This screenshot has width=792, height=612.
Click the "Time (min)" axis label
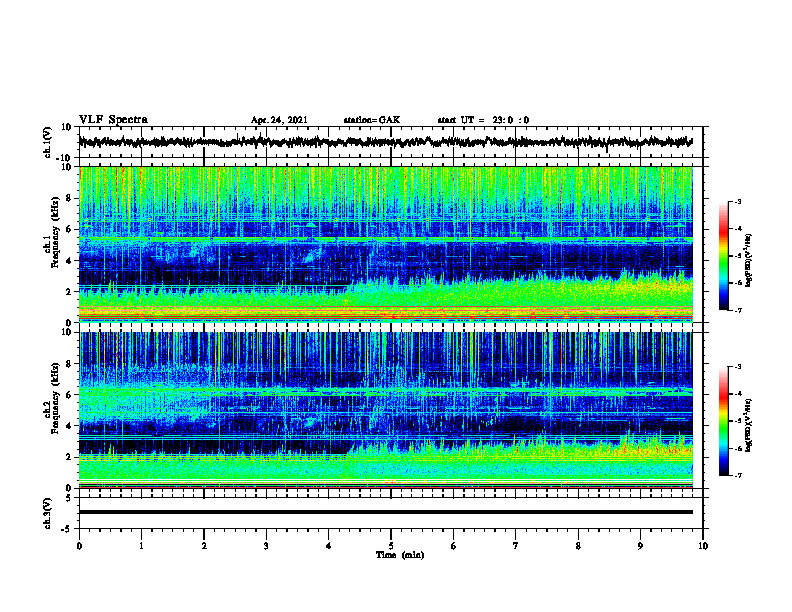(x=400, y=555)
